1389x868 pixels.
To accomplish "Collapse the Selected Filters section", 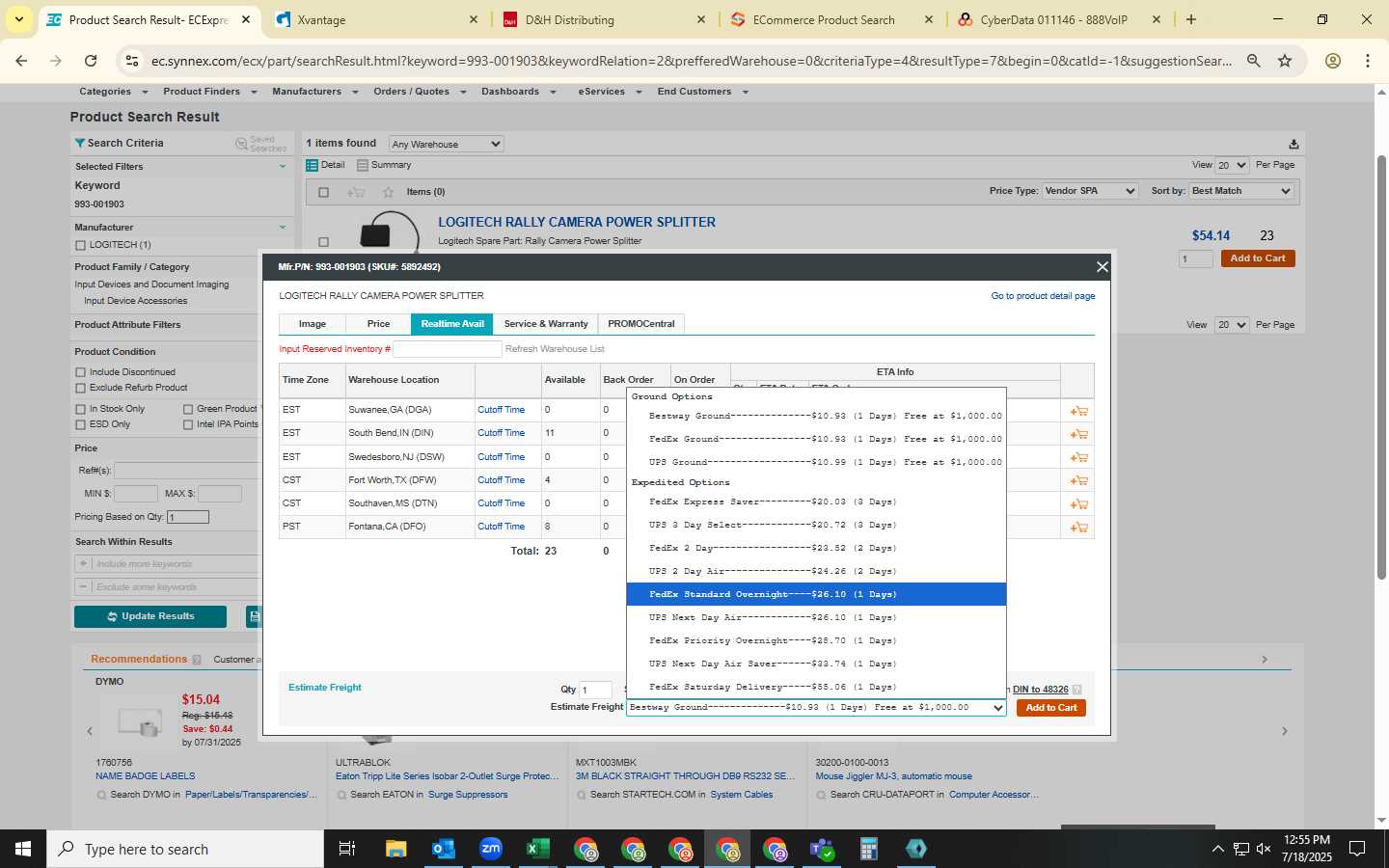I will [283, 167].
